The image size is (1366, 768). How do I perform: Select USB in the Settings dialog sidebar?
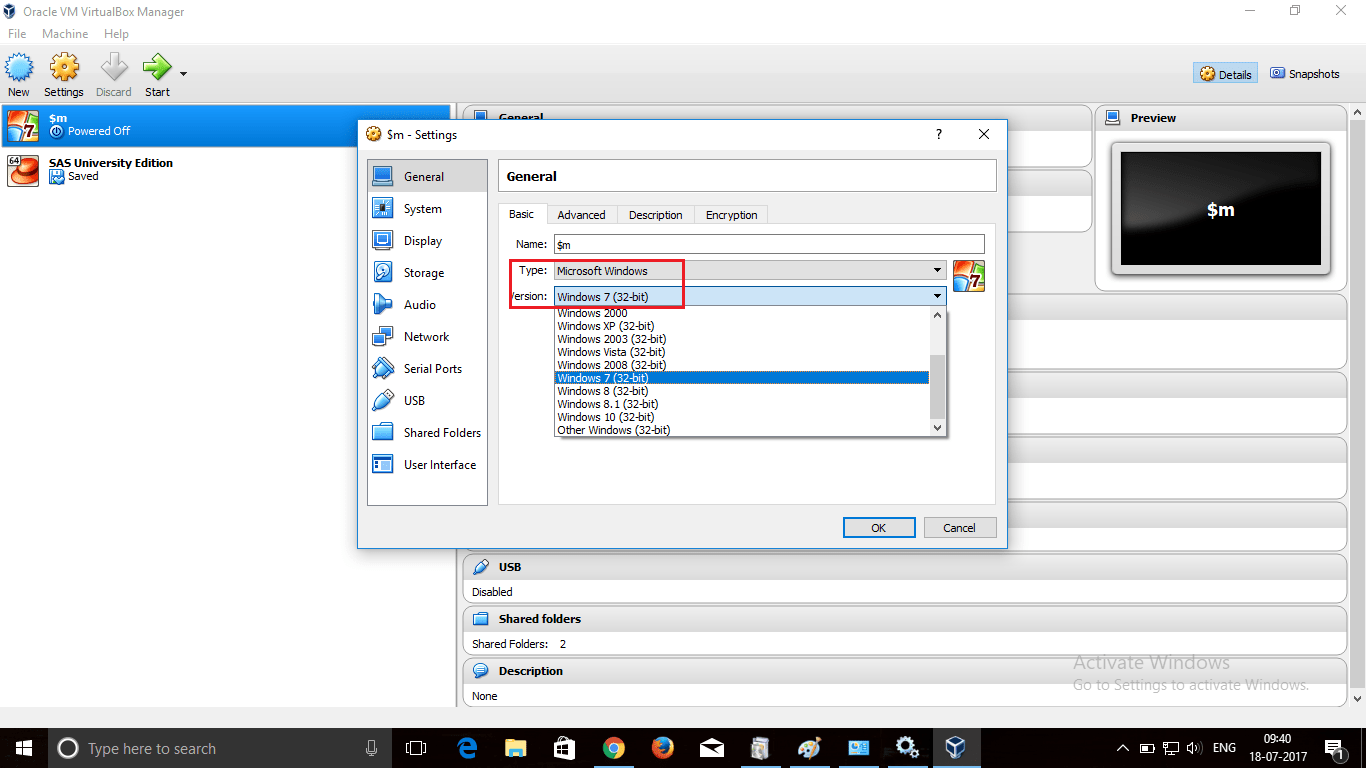click(x=427, y=401)
